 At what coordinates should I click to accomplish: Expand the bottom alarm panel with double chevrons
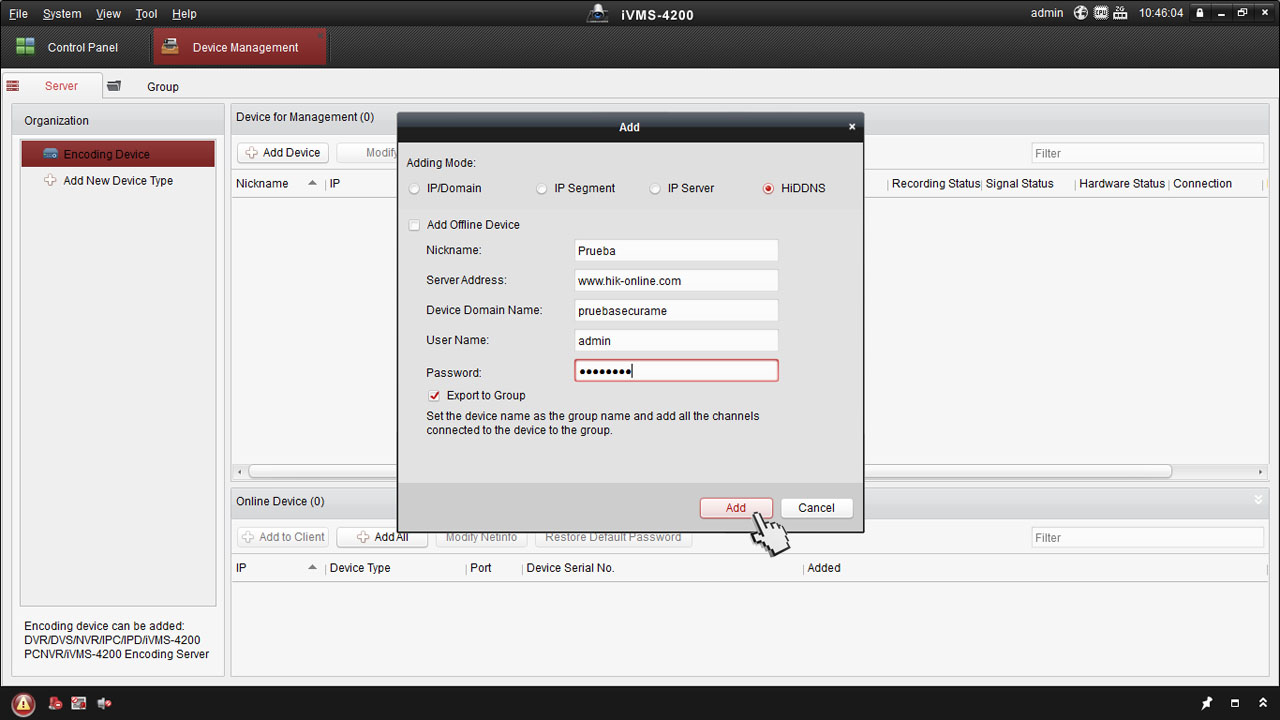click(1263, 703)
